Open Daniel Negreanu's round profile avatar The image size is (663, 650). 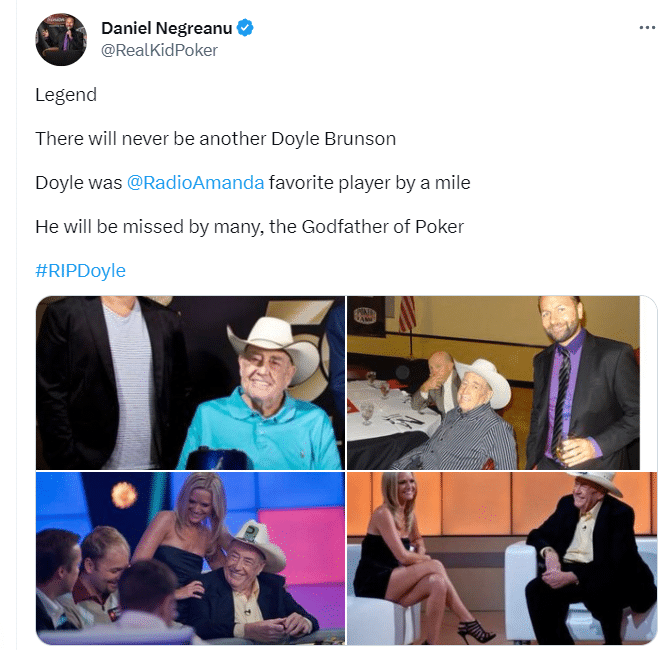(x=61, y=40)
